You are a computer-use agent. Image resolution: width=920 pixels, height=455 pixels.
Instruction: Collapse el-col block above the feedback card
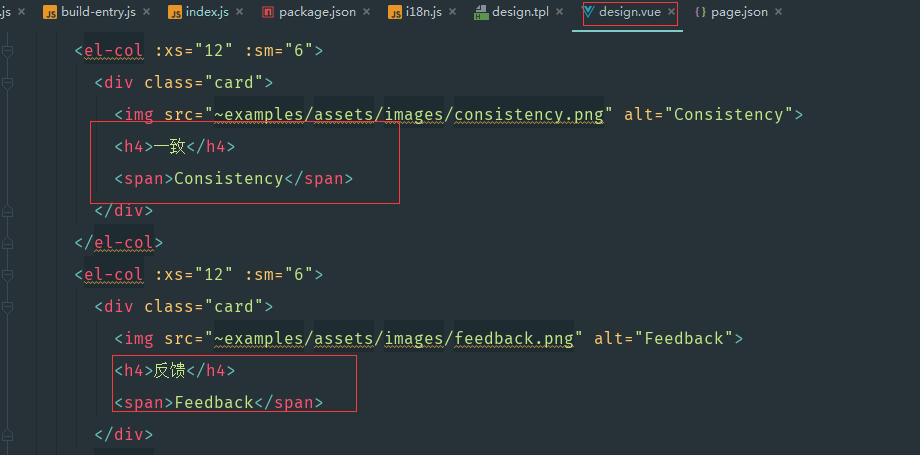tap(7, 275)
